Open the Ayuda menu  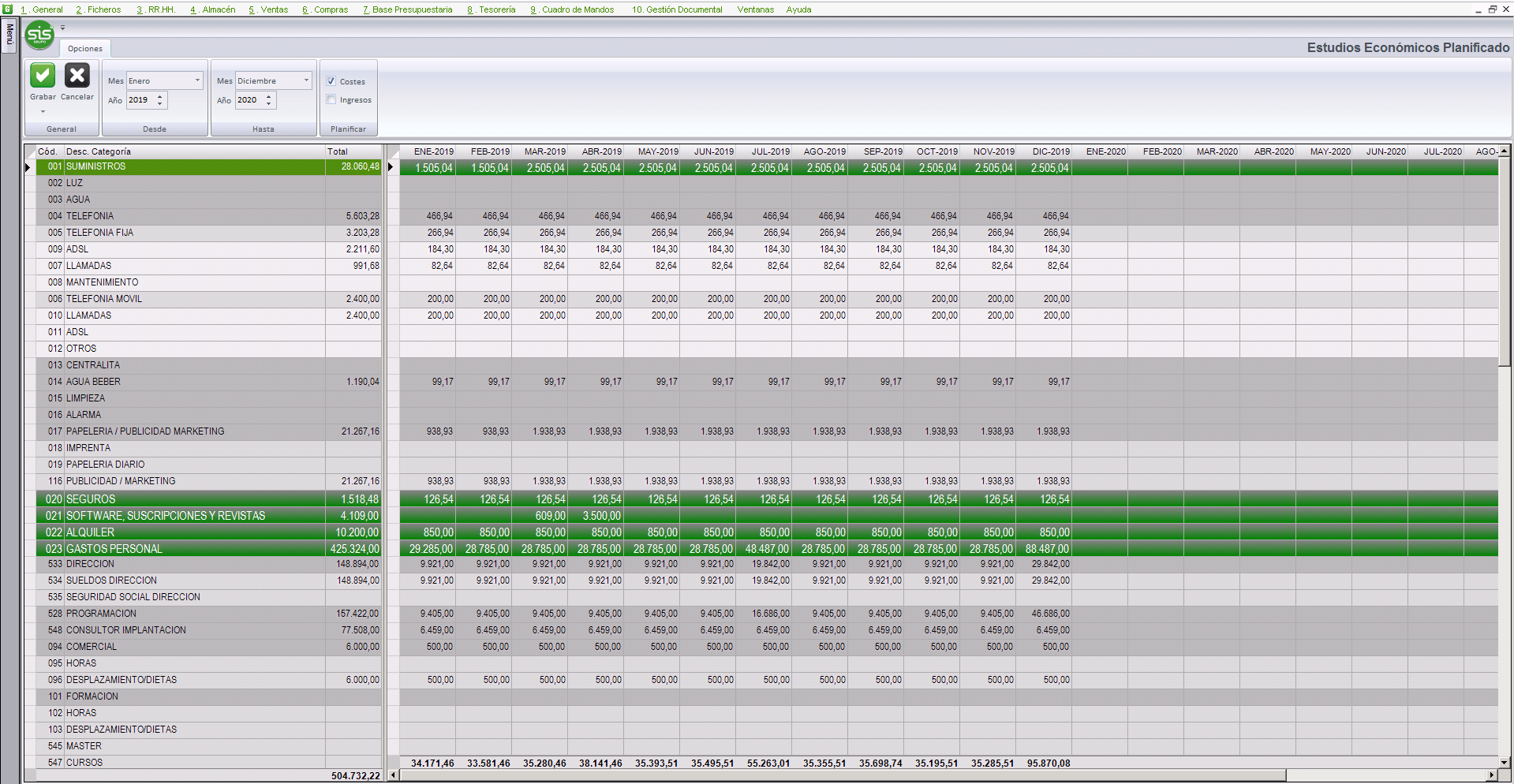click(x=798, y=9)
